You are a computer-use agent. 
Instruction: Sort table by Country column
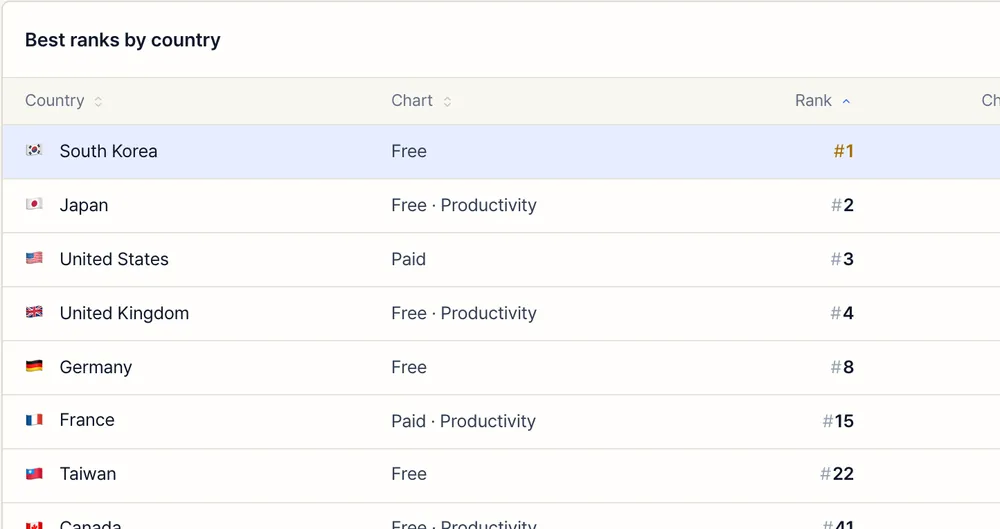pos(63,101)
